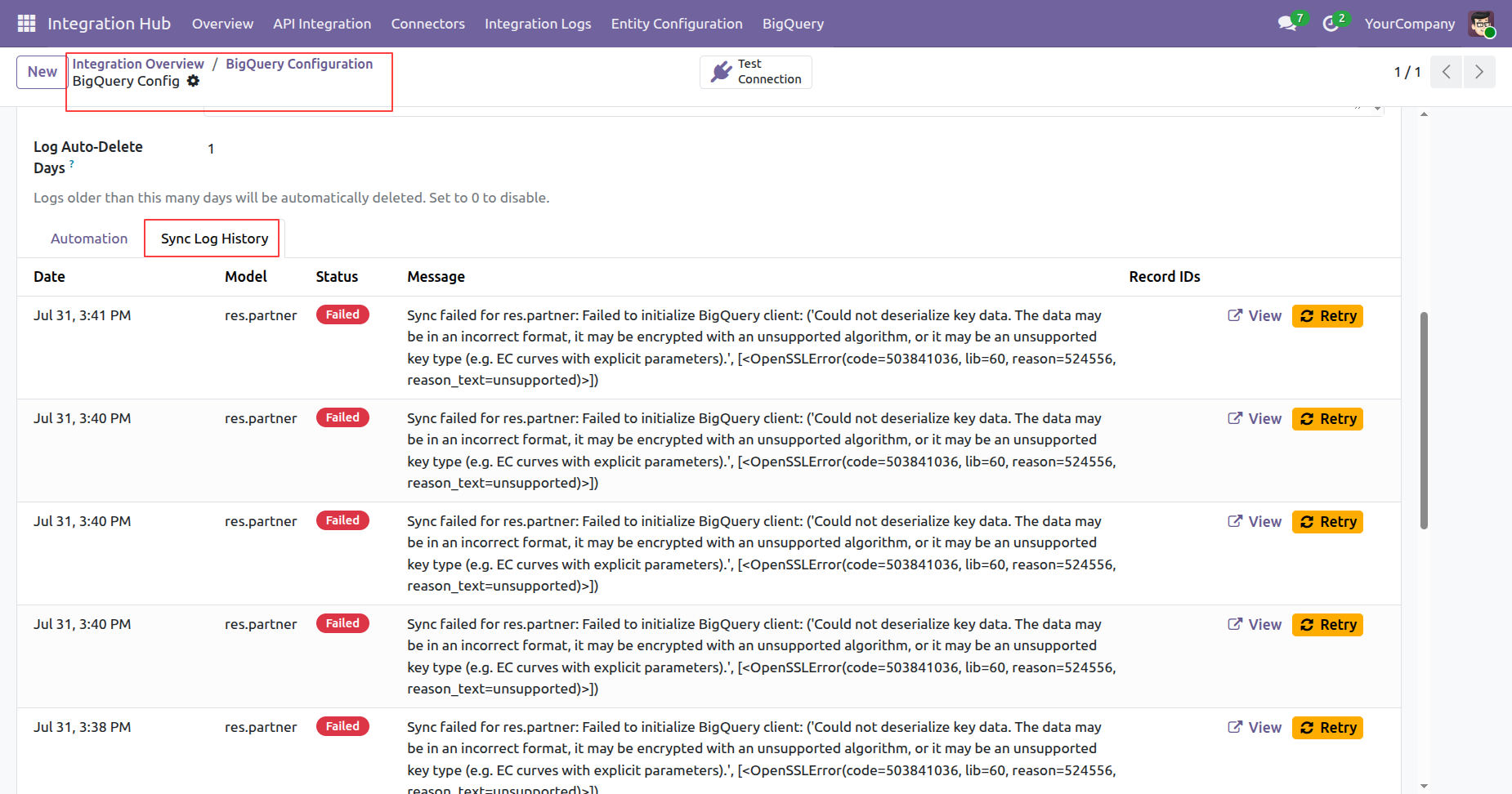View the Jul 31, 3:38 PM log record
The width and height of the screenshot is (1512, 794).
(x=1255, y=728)
